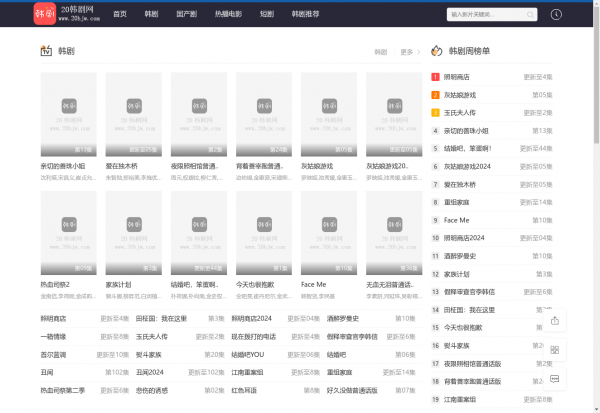Image resolution: width=600 pixels, height=413 pixels.
Task: Click the TV icon beside 韩剧 heading
Action: (46, 51)
